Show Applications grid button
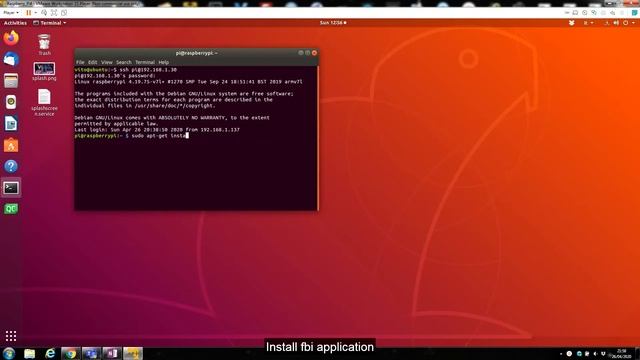Viewport: 640px width, 360px height. (11, 336)
